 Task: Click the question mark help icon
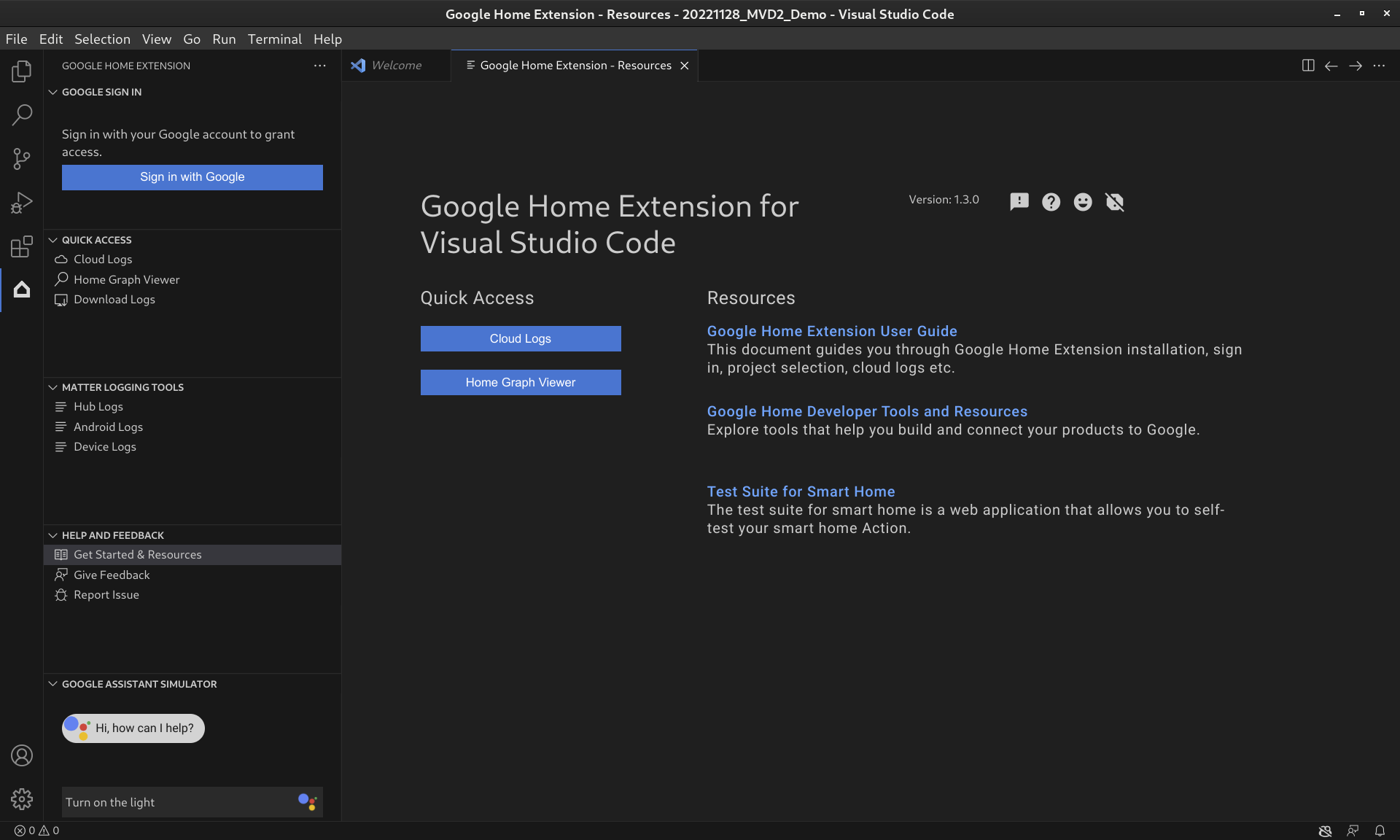click(x=1051, y=200)
